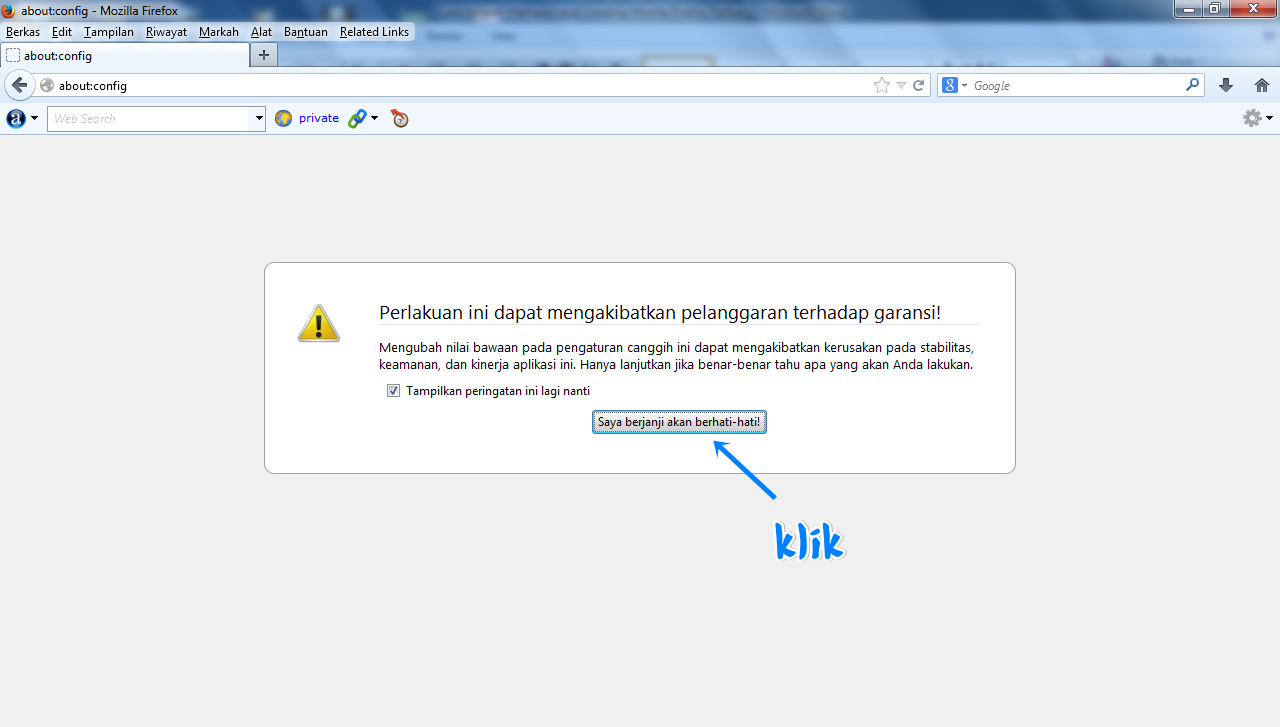Click the about:config tab page icon
Screen dimensions: 1280x727
click(x=13, y=55)
